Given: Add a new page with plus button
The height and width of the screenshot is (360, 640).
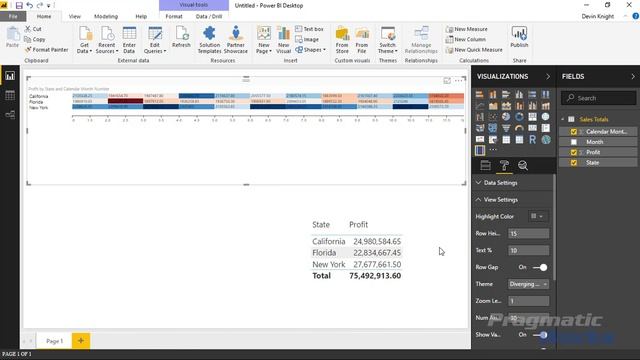Looking at the screenshot, I should point(81,340).
